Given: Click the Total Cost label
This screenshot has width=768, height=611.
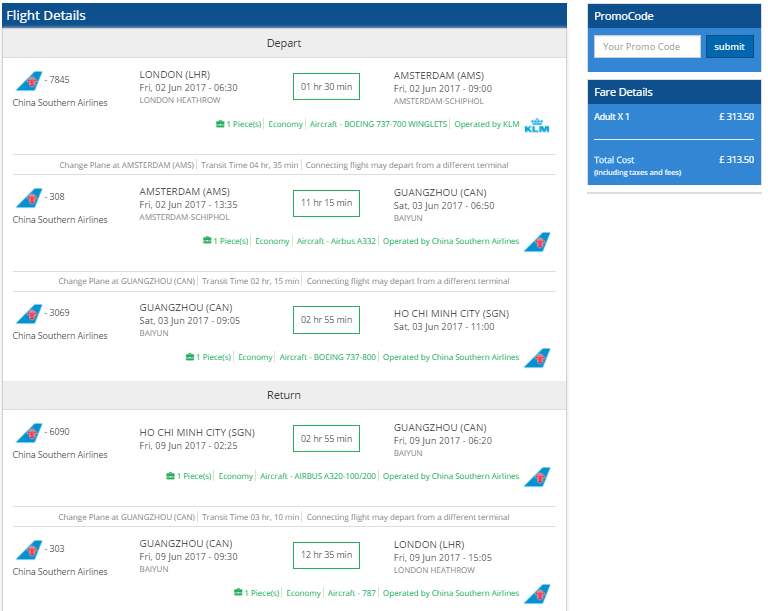Looking at the screenshot, I should [x=614, y=160].
